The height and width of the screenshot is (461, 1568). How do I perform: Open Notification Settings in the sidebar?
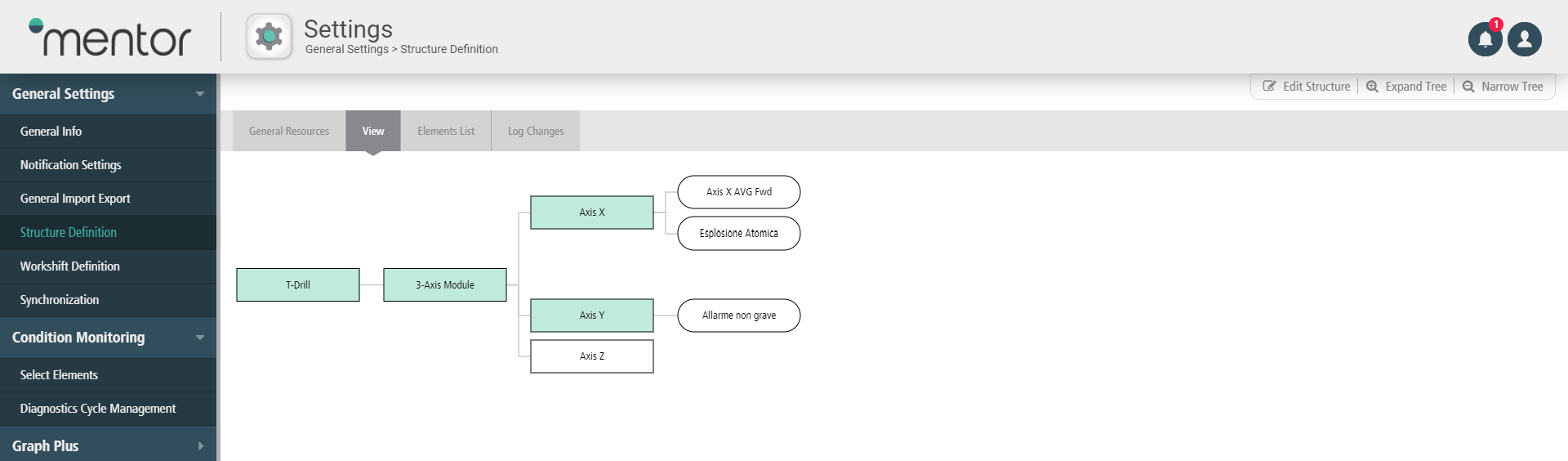point(71,165)
